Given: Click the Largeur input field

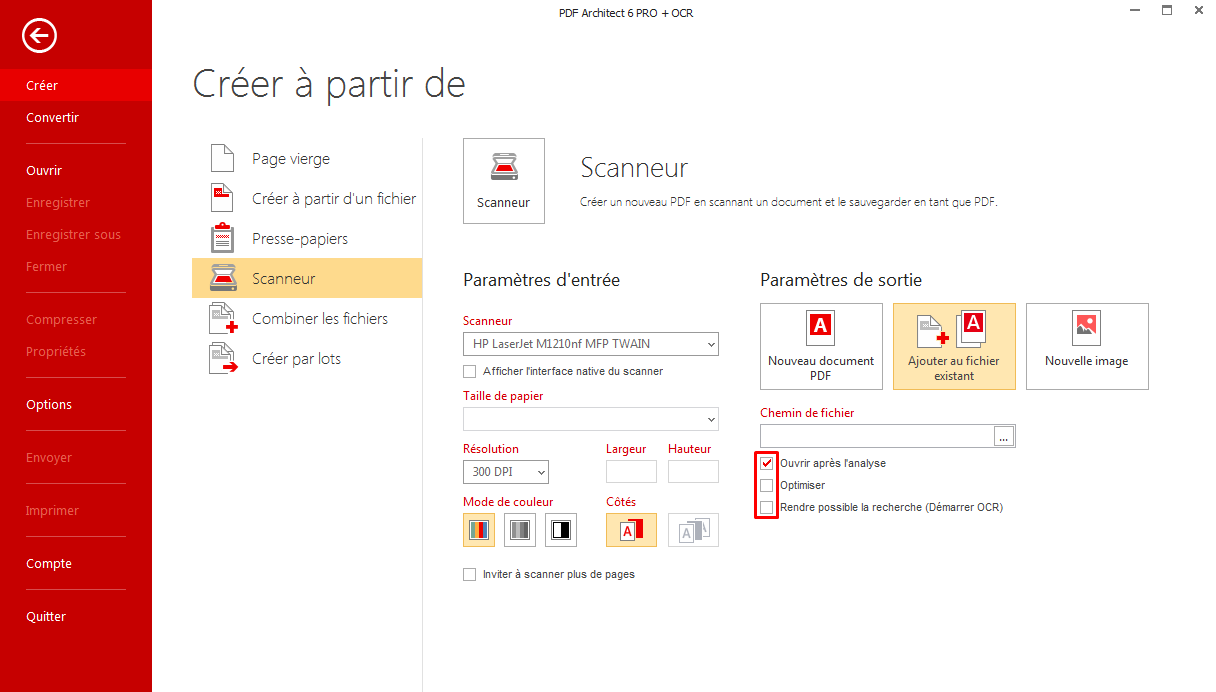Looking at the screenshot, I should [x=632, y=471].
